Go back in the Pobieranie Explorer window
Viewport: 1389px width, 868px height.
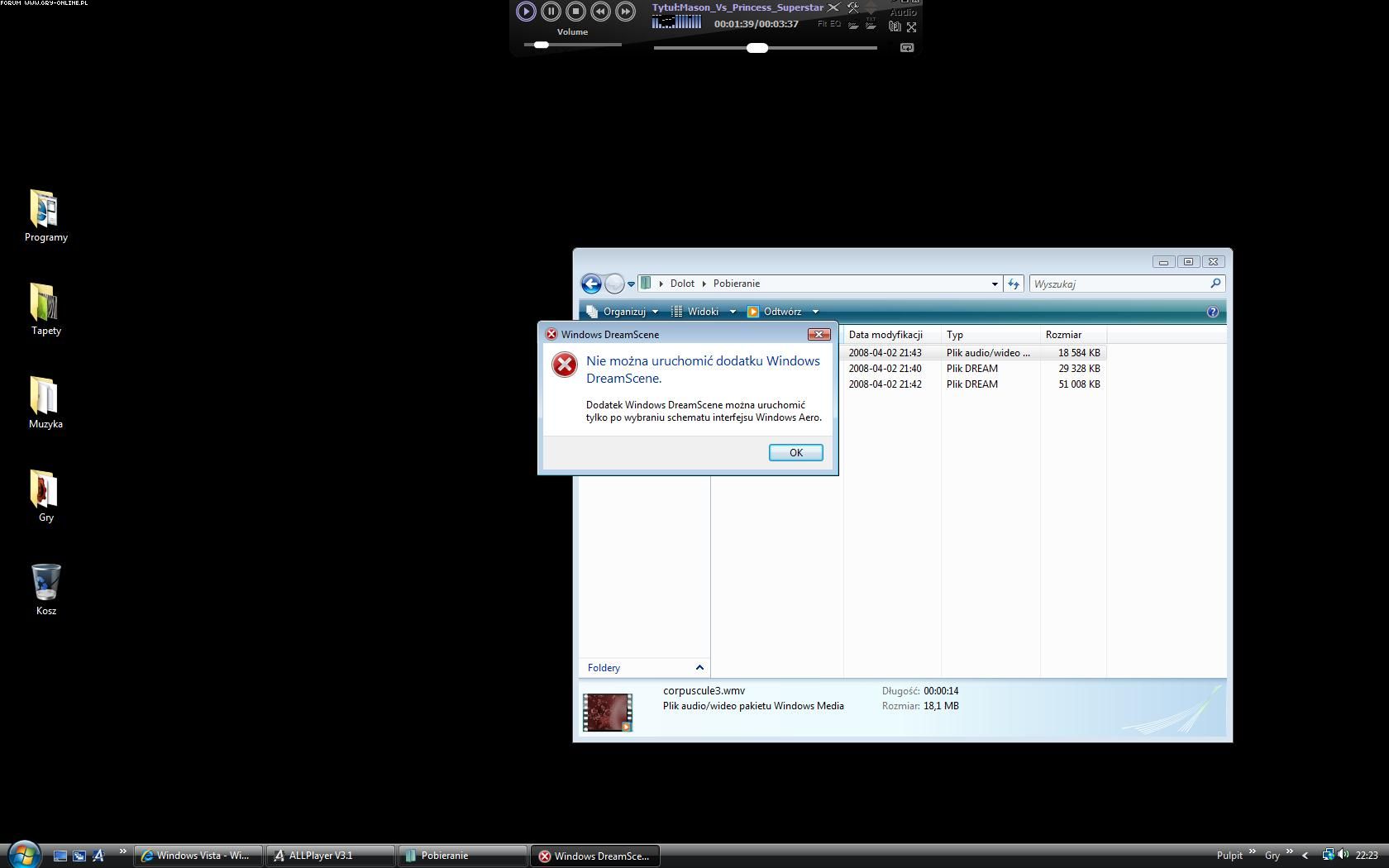point(591,284)
